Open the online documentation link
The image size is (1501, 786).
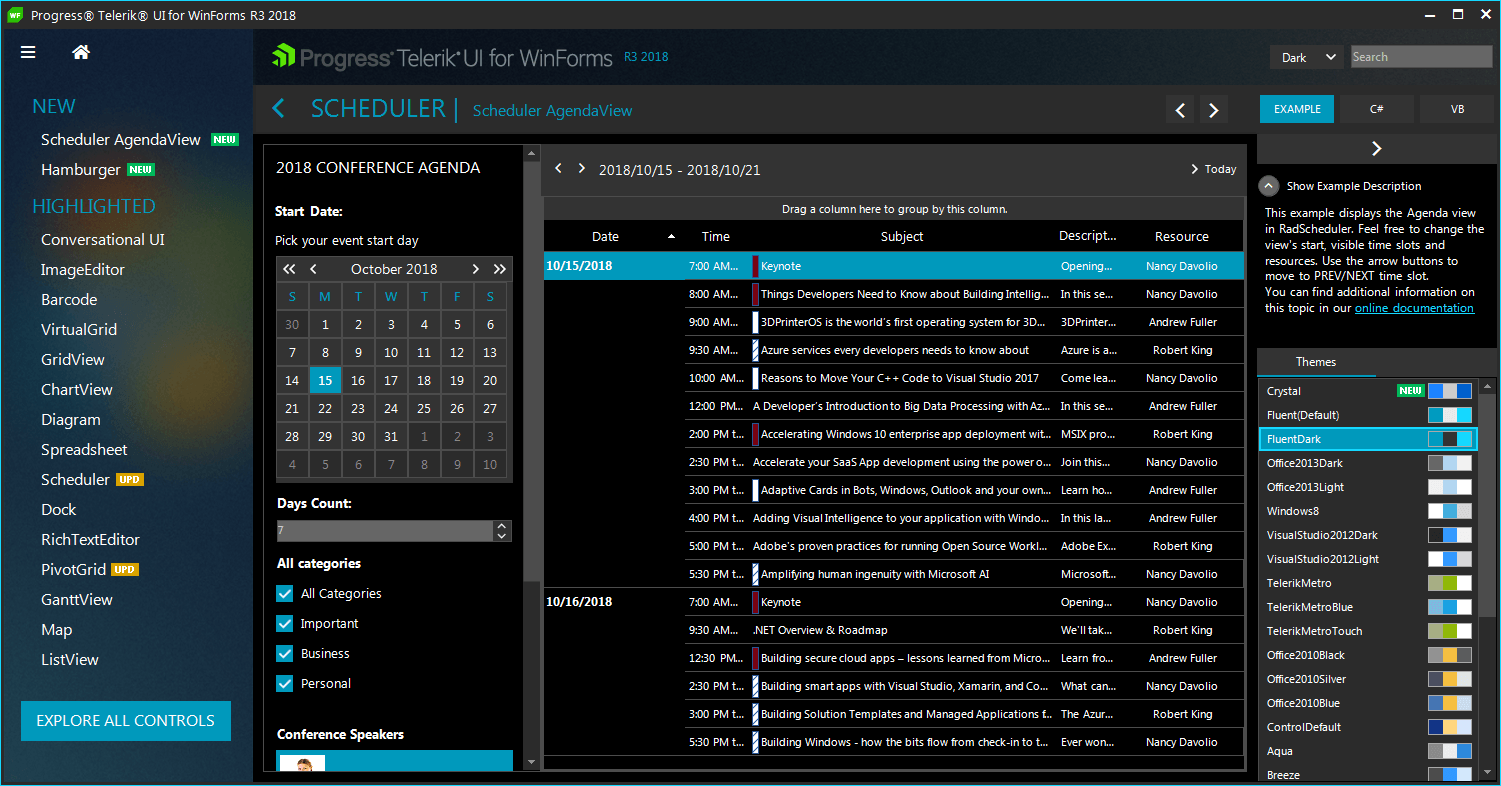coord(1414,308)
